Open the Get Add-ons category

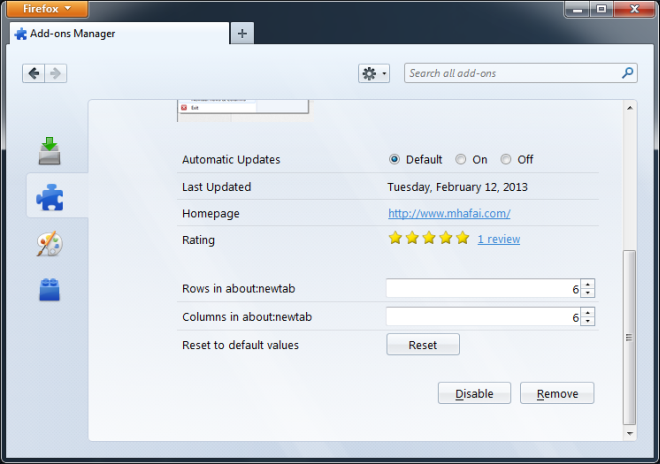pos(50,151)
